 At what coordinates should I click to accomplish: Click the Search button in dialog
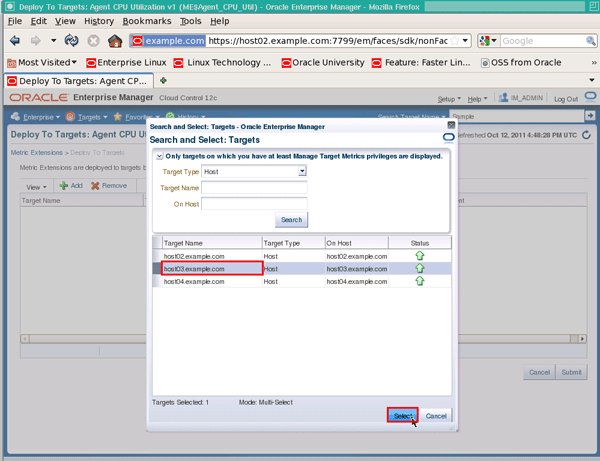pos(291,220)
